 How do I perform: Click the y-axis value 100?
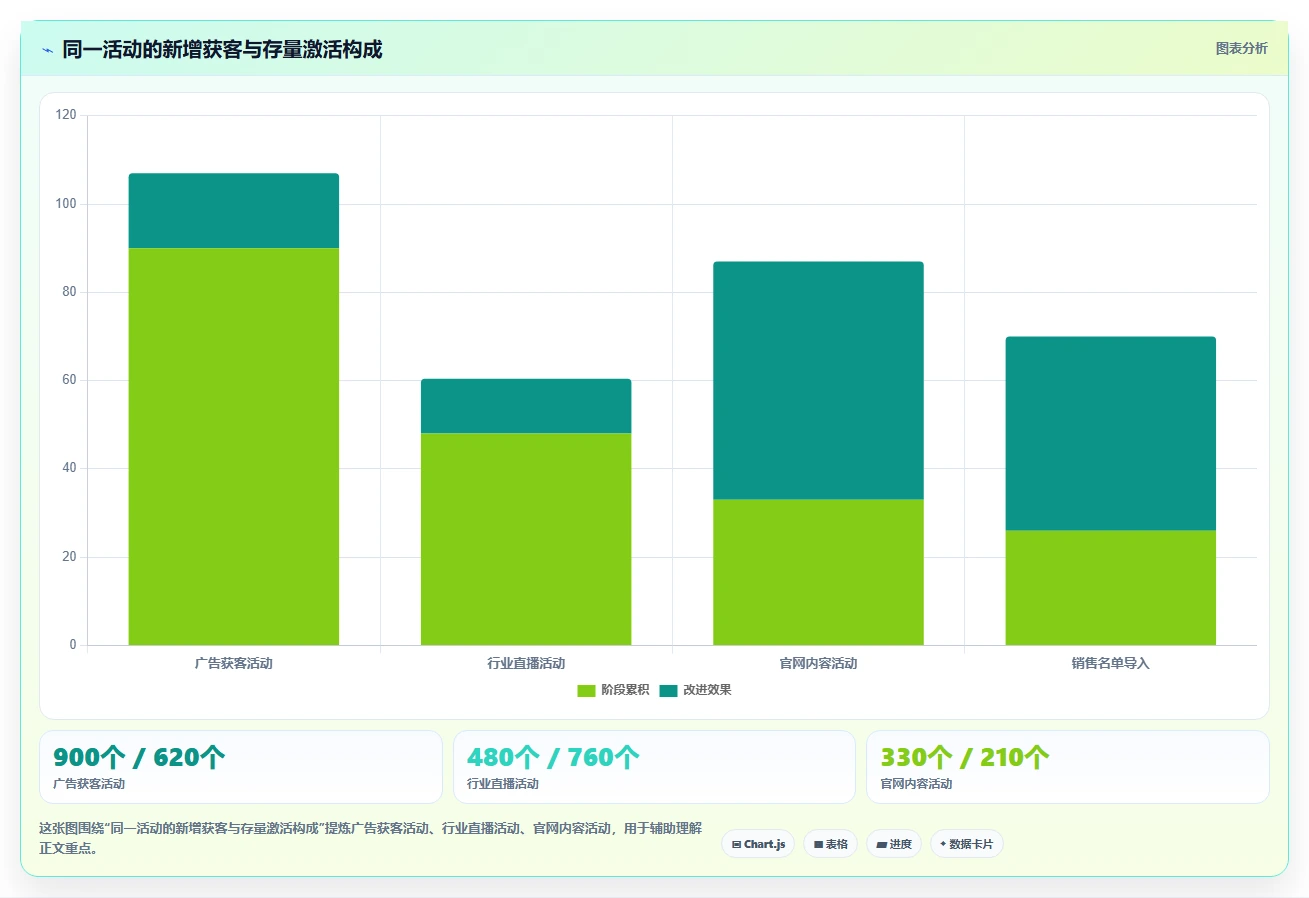click(x=66, y=204)
